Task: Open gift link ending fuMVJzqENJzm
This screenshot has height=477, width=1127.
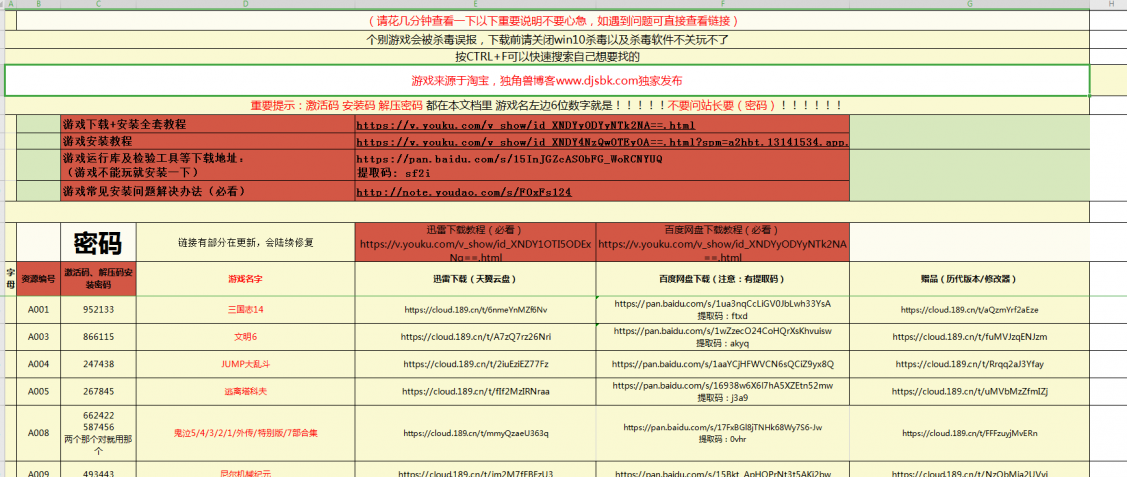Action: pyautogui.click(x=970, y=336)
